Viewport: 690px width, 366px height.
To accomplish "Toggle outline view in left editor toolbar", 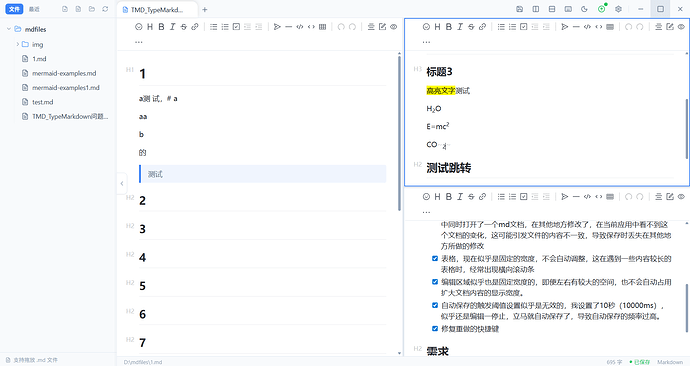I will tap(371, 27).
